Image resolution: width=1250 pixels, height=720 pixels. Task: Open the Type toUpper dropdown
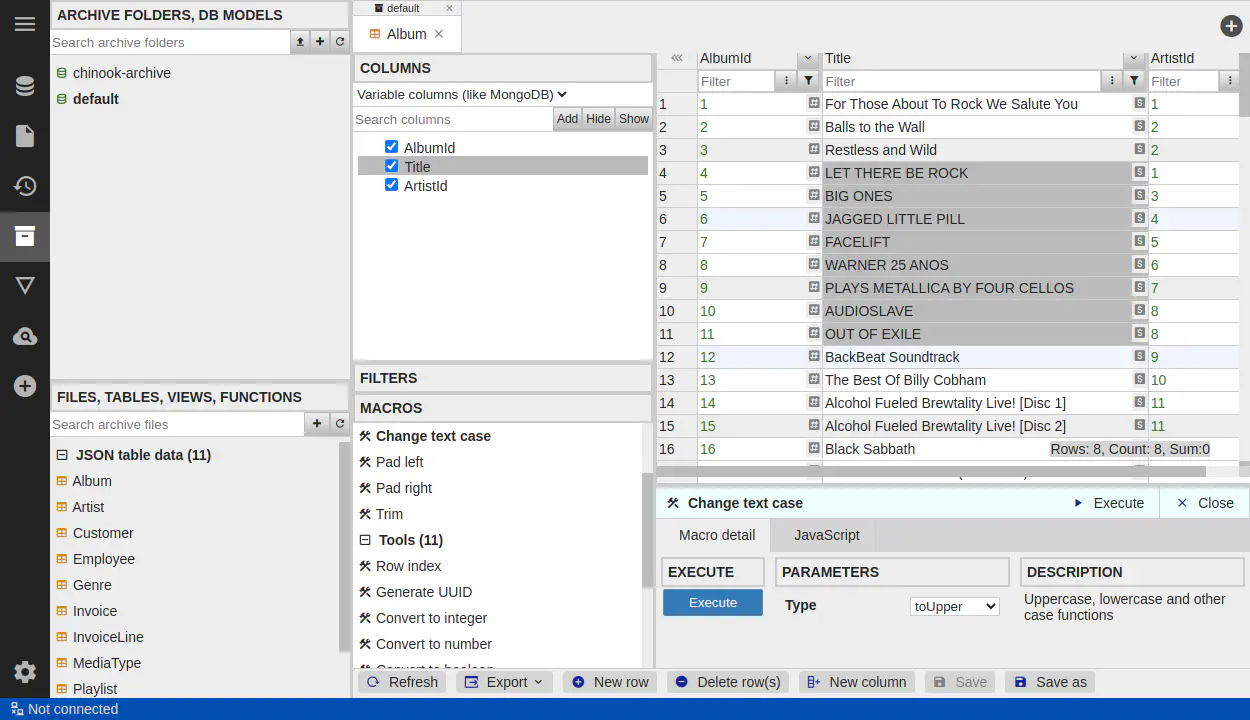pos(954,606)
